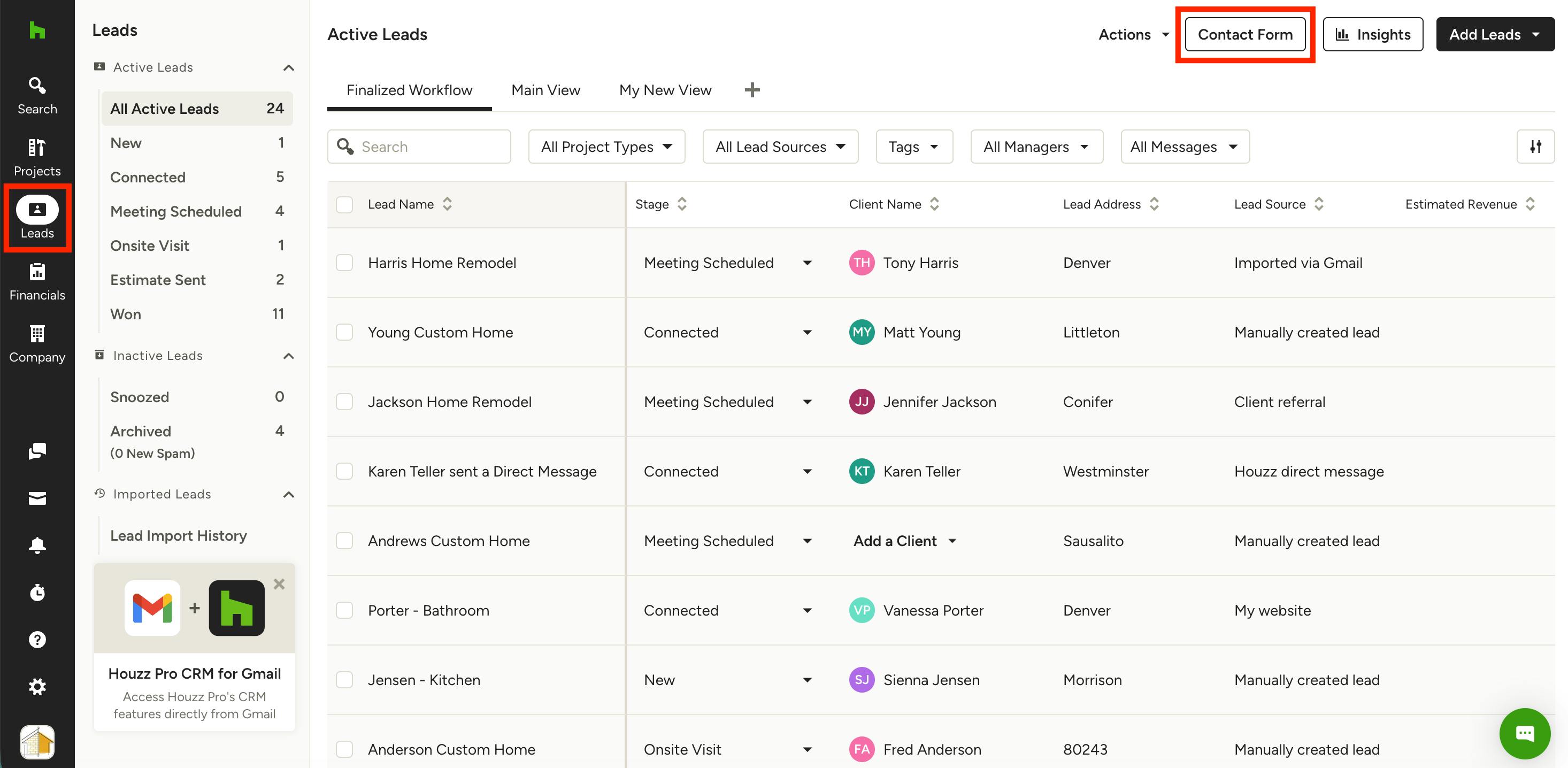Add a new view with plus icon
Screen dimensions: 1568x768
752,90
